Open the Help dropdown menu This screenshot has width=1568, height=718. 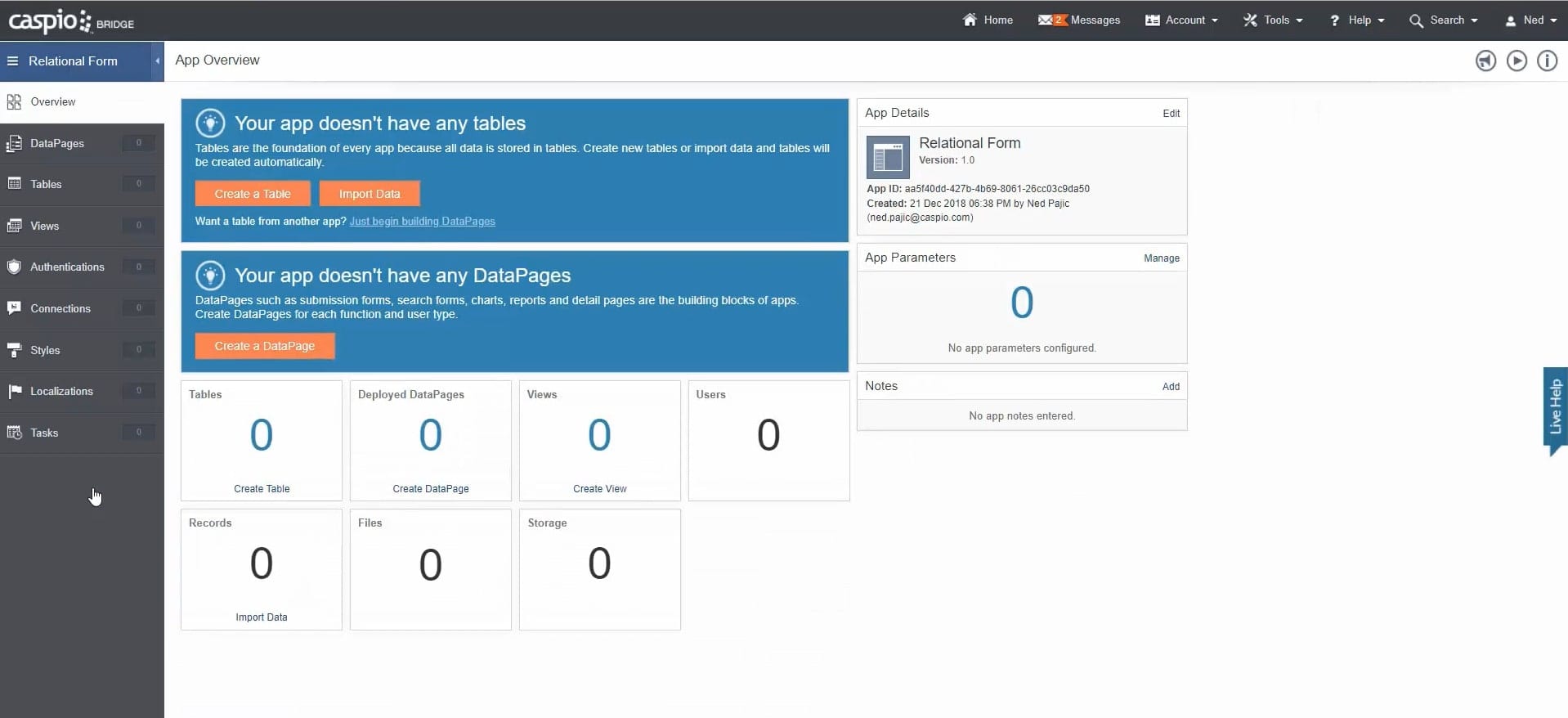[x=1356, y=20]
